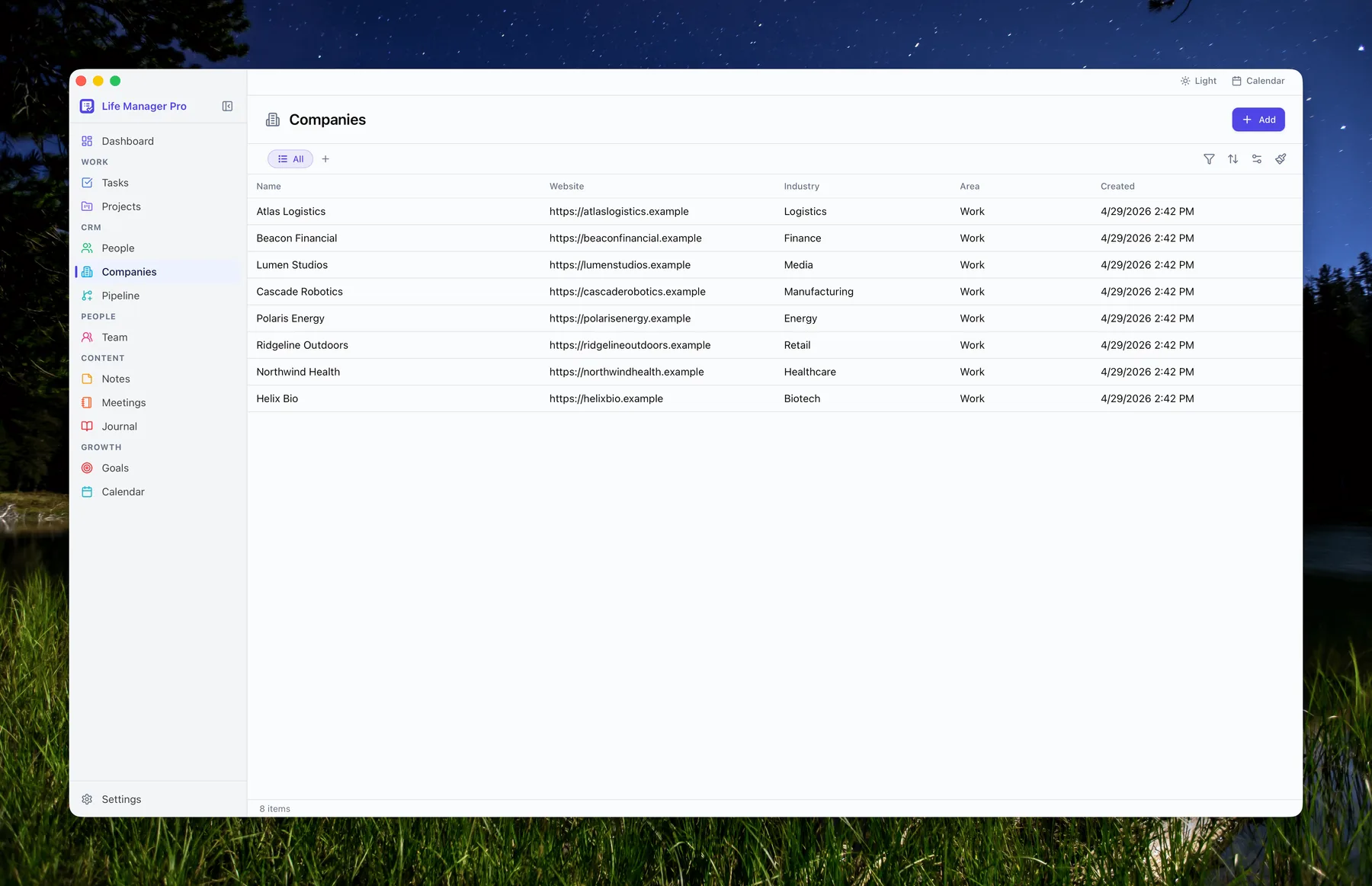1372x886 pixels.
Task: Click the Created column header
Action: (x=1117, y=186)
